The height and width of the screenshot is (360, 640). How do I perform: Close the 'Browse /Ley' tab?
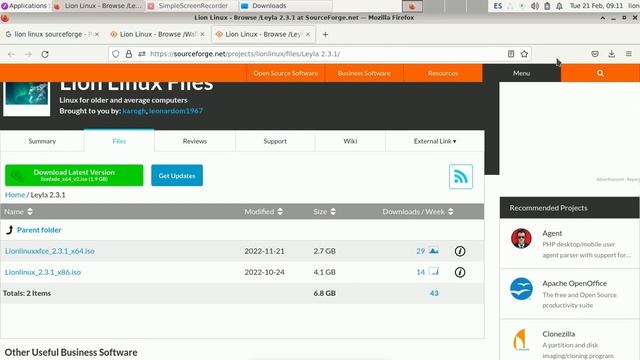pos(308,34)
